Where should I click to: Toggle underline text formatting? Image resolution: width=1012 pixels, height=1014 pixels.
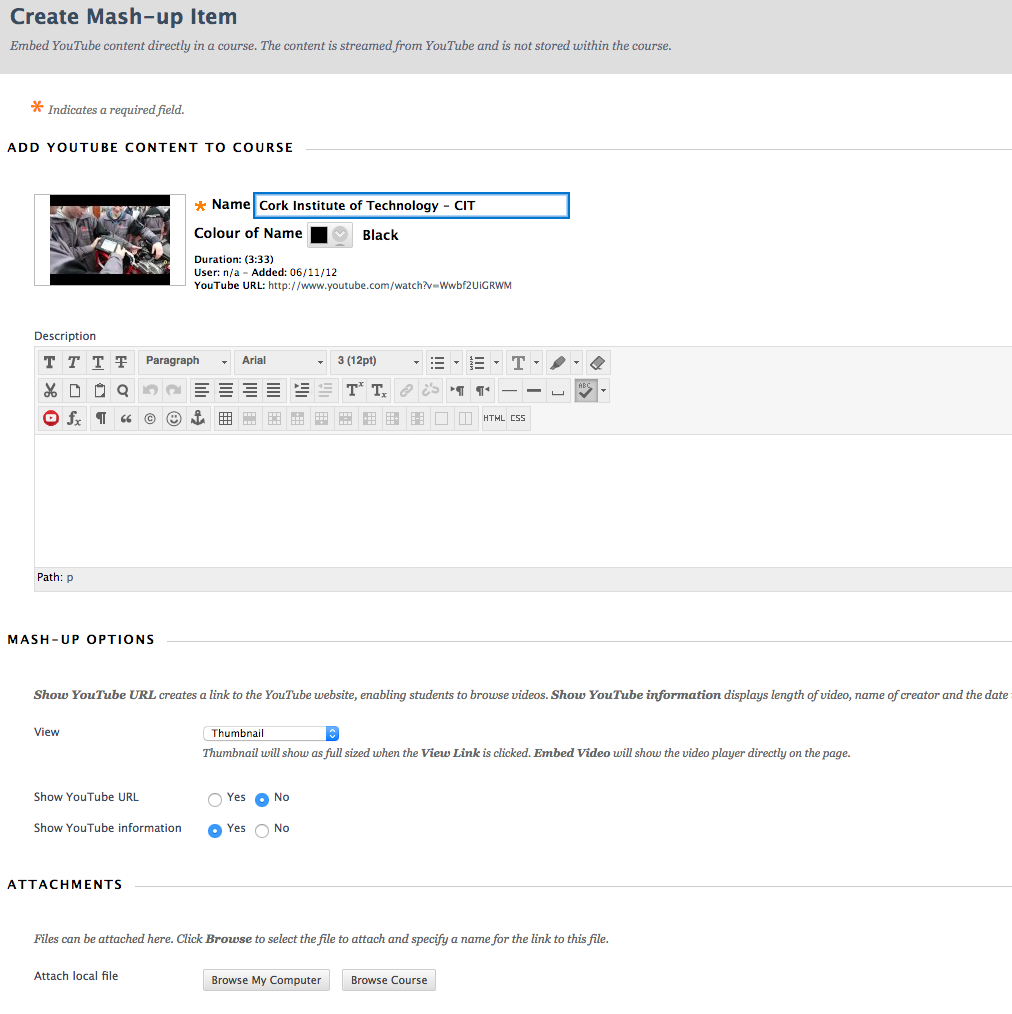(98, 363)
